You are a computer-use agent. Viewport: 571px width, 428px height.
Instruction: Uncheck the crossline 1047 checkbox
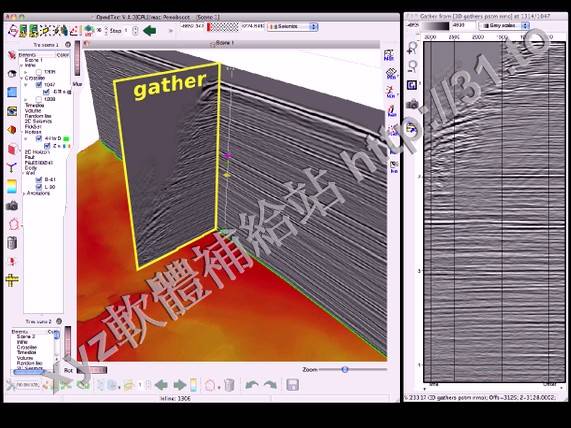pyautogui.click(x=39, y=85)
